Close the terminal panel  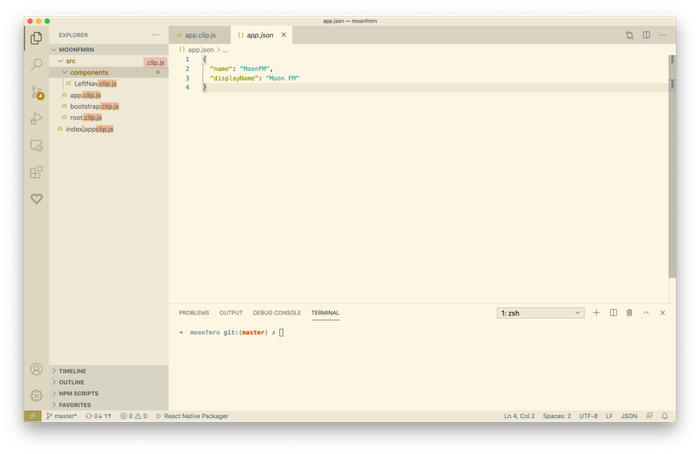pos(662,313)
